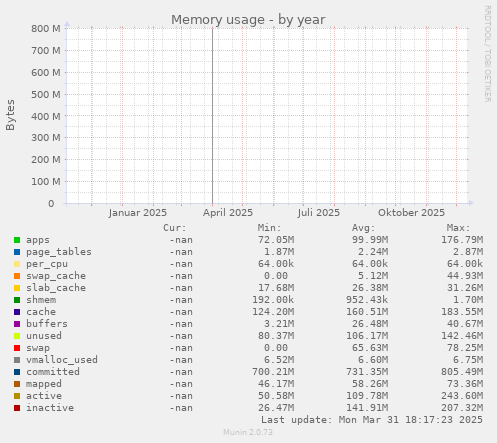
Task: Click the swap_cache orange legend swatch
Action: tap(17, 276)
